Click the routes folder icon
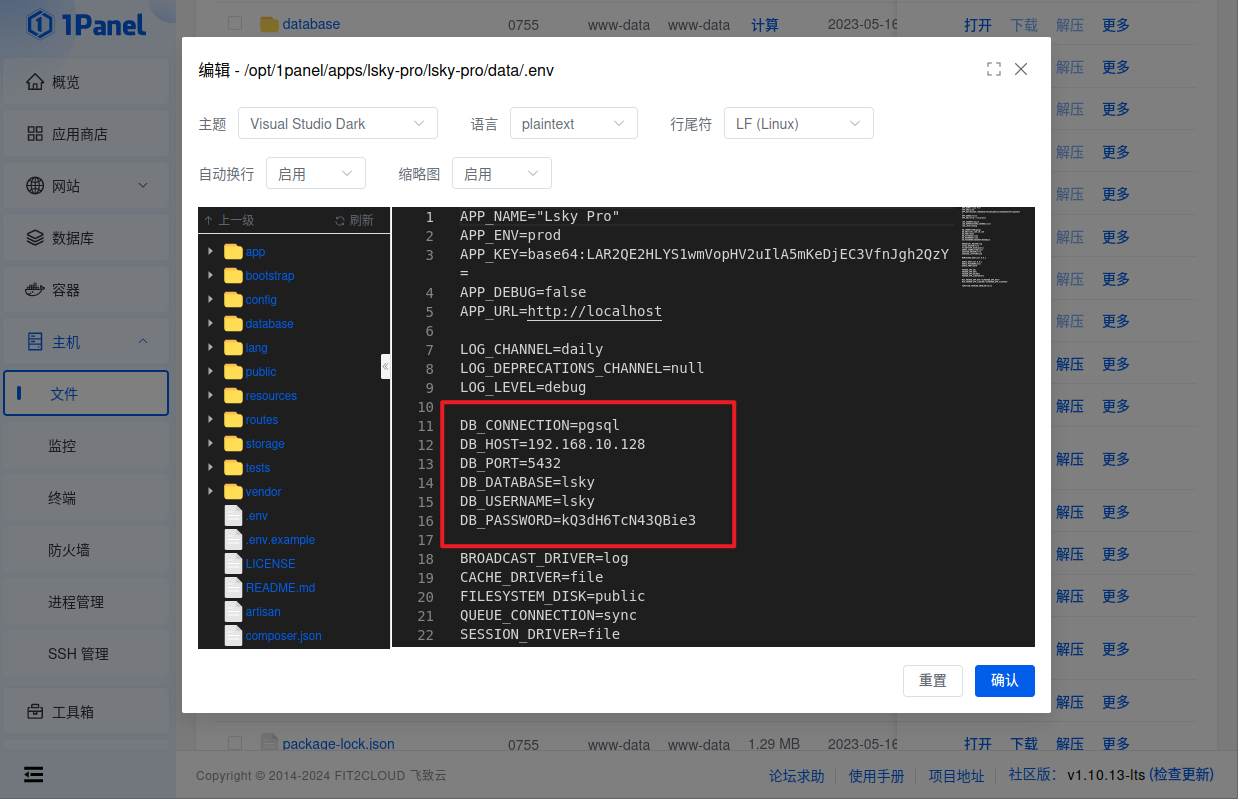Screen dimensions: 1238x799 tap(233, 420)
